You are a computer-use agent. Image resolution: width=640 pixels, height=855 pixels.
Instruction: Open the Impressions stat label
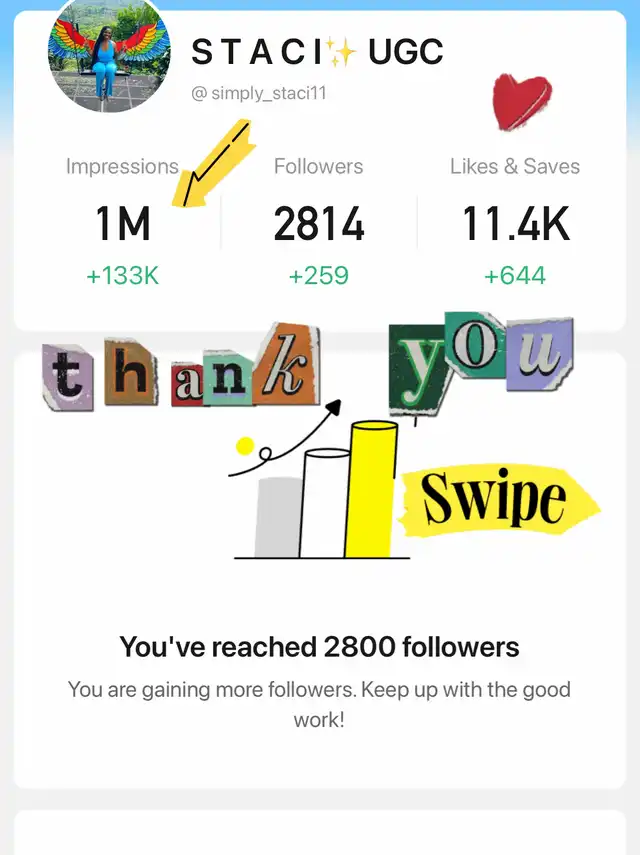(122, 167)
